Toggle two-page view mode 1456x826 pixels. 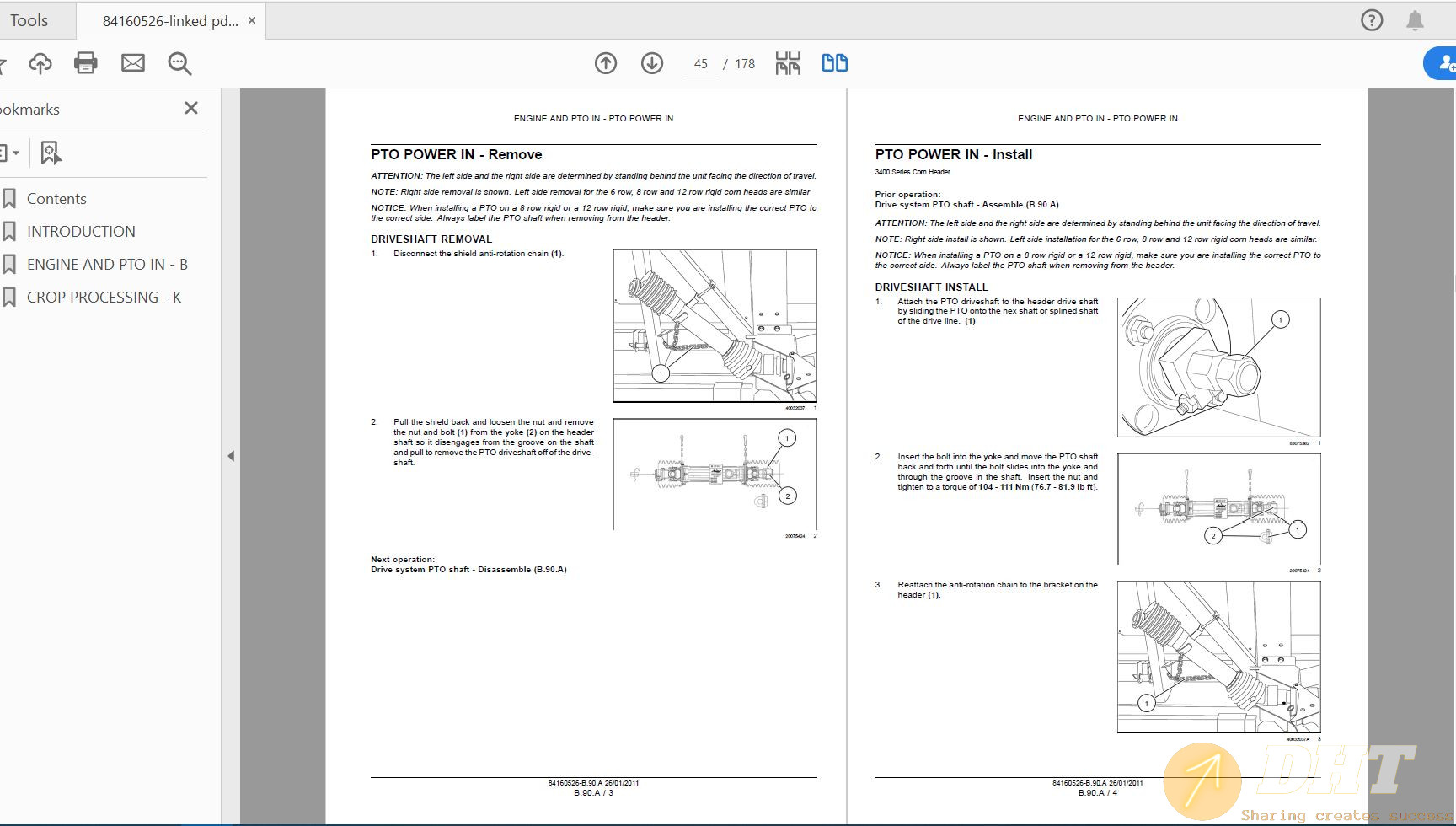(834, 63)
